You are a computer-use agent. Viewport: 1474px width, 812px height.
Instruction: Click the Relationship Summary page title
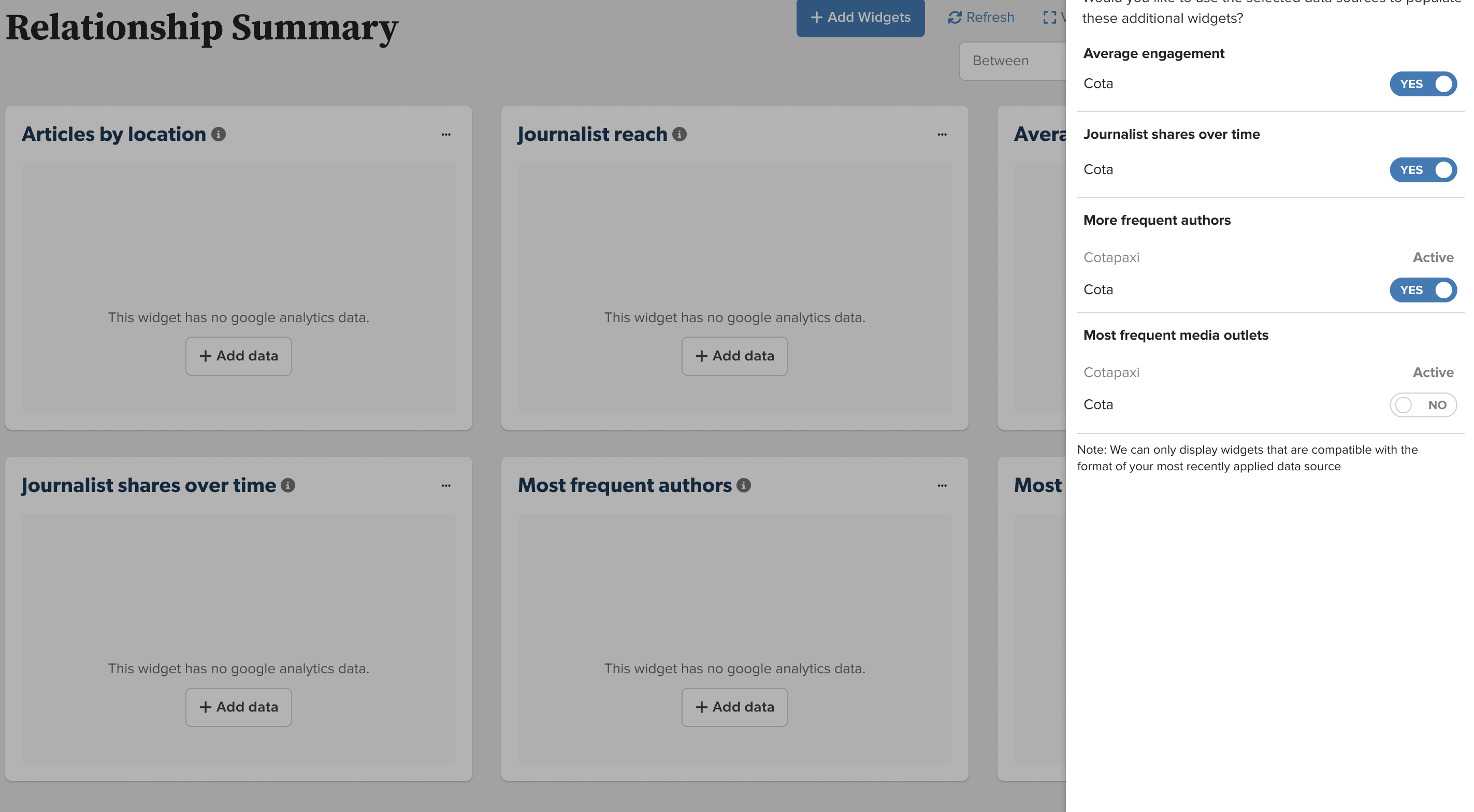pyautogui.click(x=201, y=27)
